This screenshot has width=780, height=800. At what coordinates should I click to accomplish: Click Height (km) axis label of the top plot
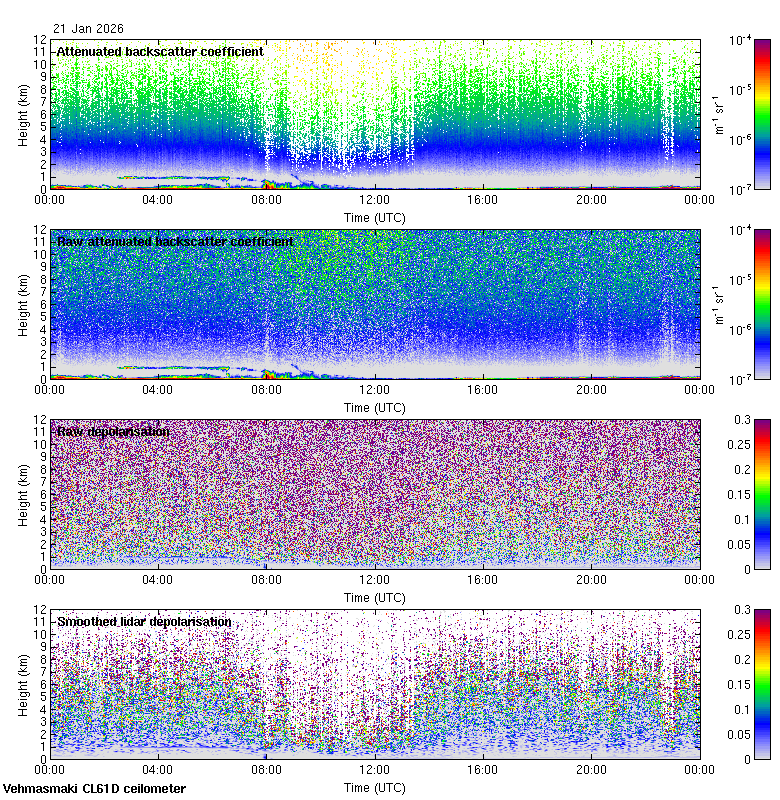24,113
